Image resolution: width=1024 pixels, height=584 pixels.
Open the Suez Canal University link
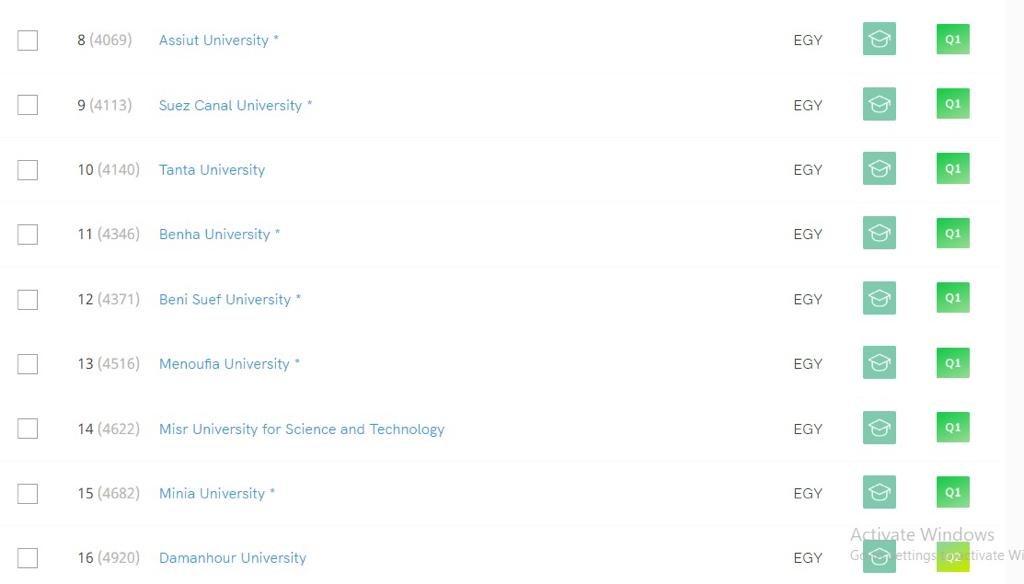pos(231,105)
